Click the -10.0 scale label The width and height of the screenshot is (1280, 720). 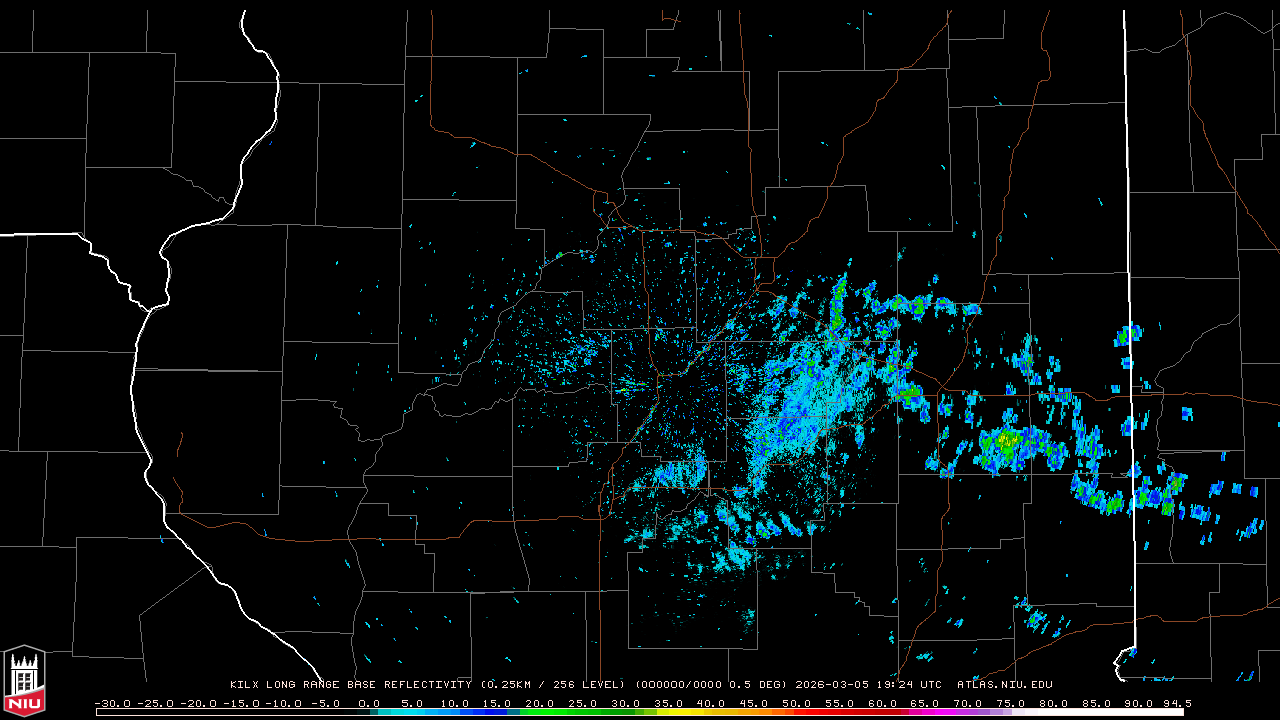[x=284, y=704]
